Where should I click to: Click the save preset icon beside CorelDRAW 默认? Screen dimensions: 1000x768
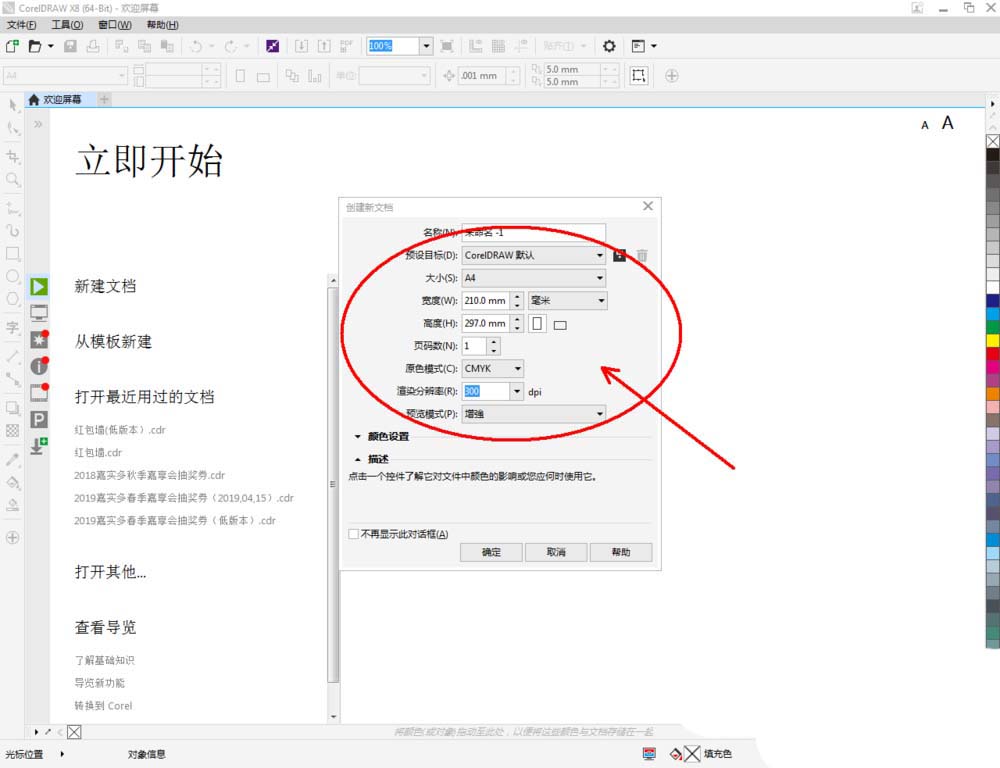[x=619, y=255]
